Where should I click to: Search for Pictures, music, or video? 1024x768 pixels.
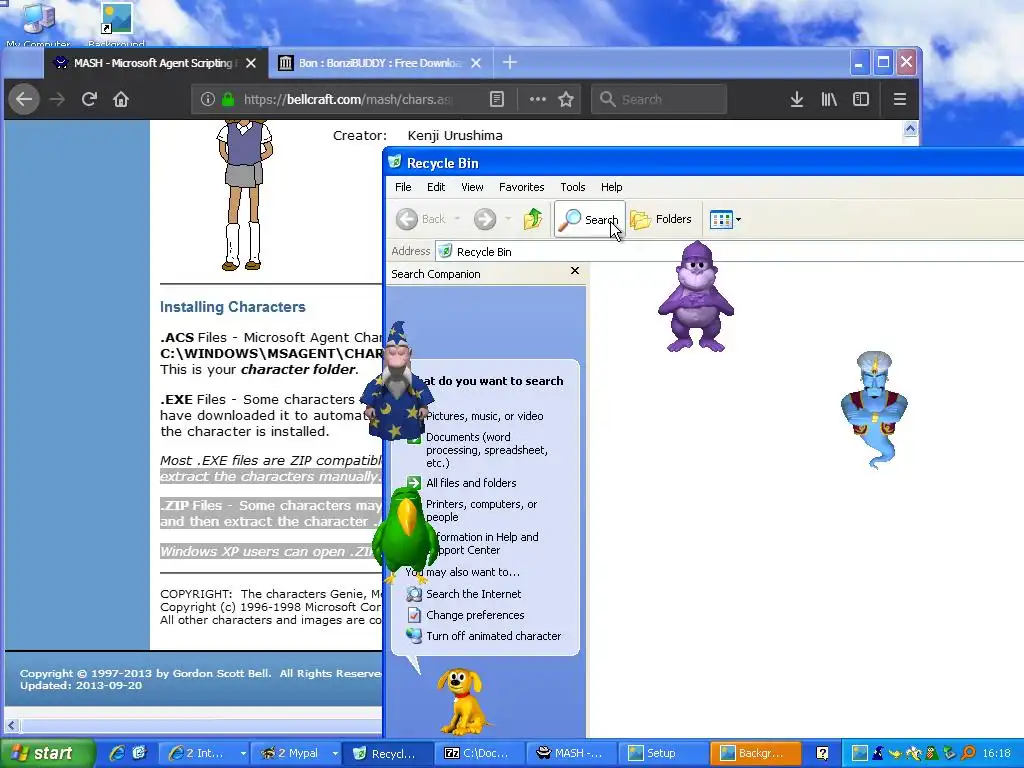pos(485,416)
